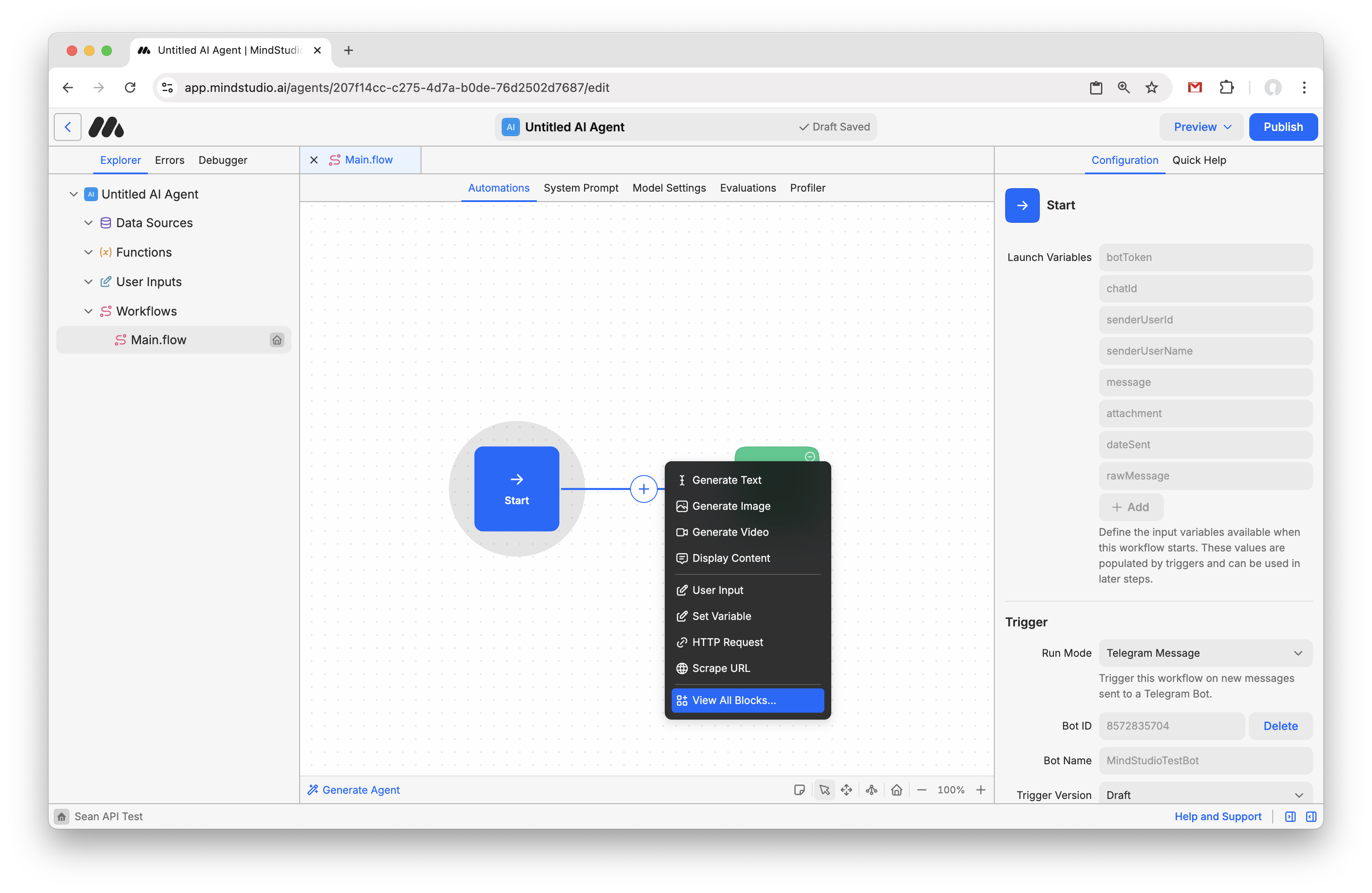Select Generate Image from the block menu

pos(731,506)
